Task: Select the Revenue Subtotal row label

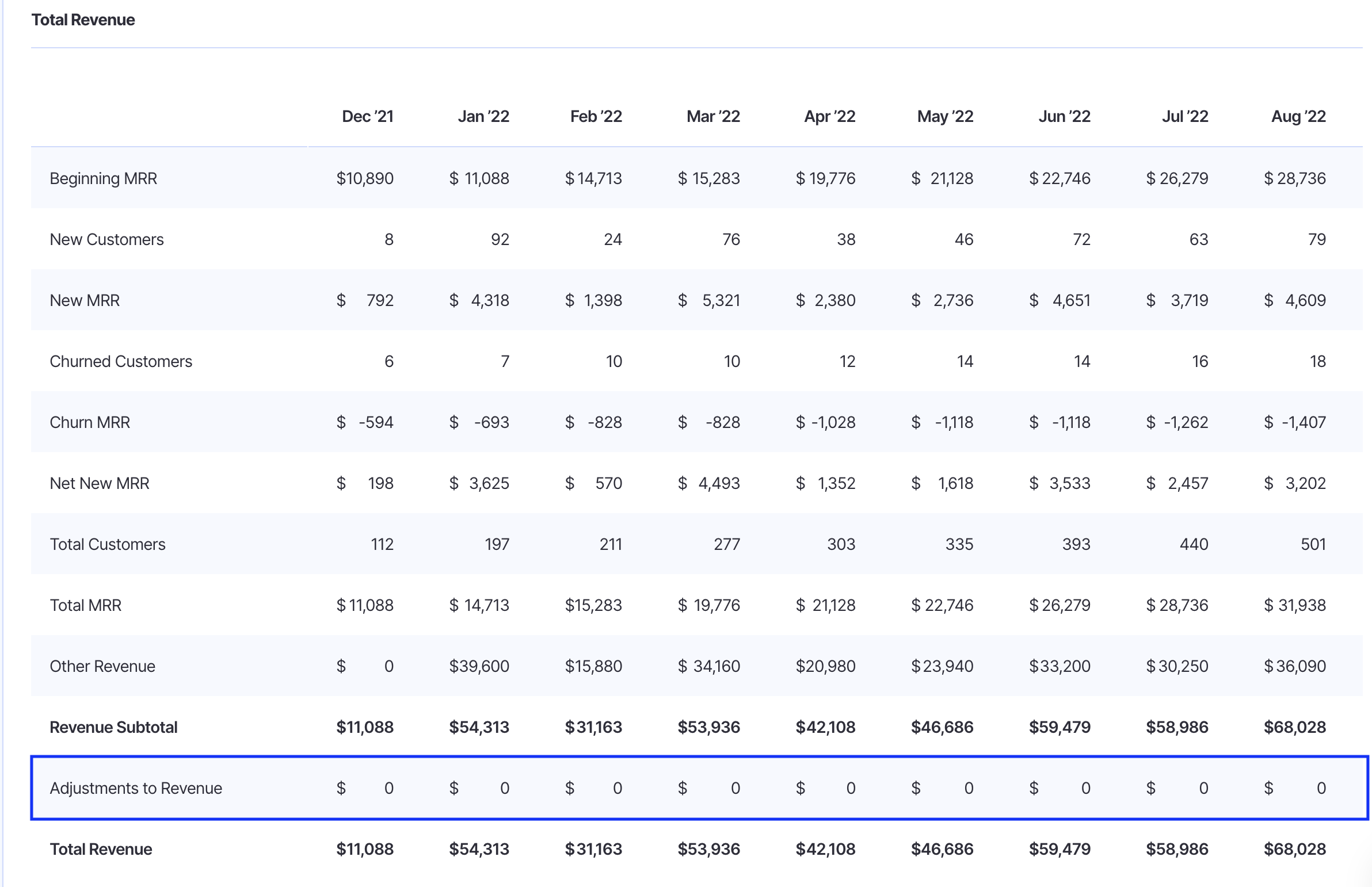Action: (113, 728)
